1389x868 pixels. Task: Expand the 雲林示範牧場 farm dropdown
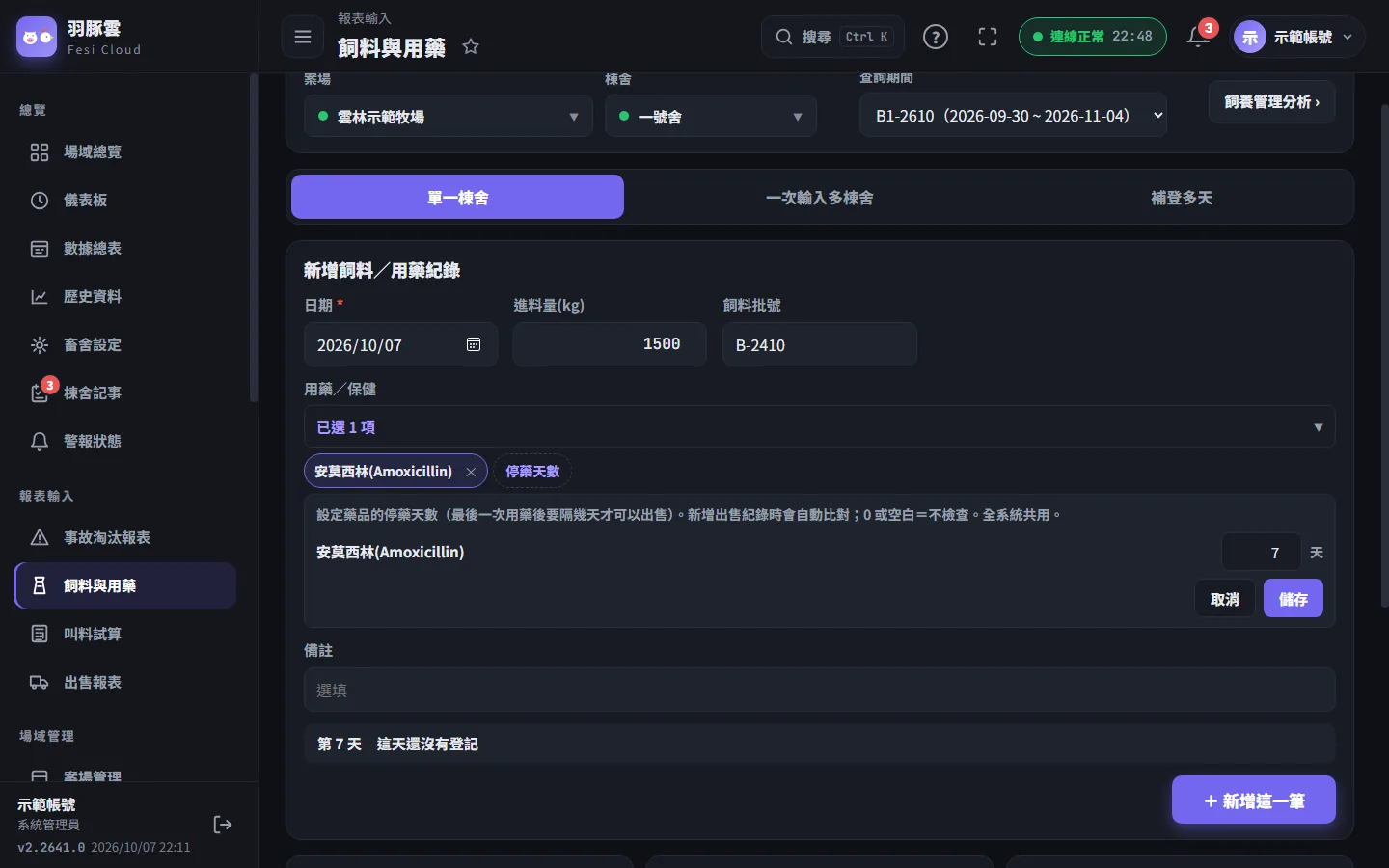click(449, 116)
